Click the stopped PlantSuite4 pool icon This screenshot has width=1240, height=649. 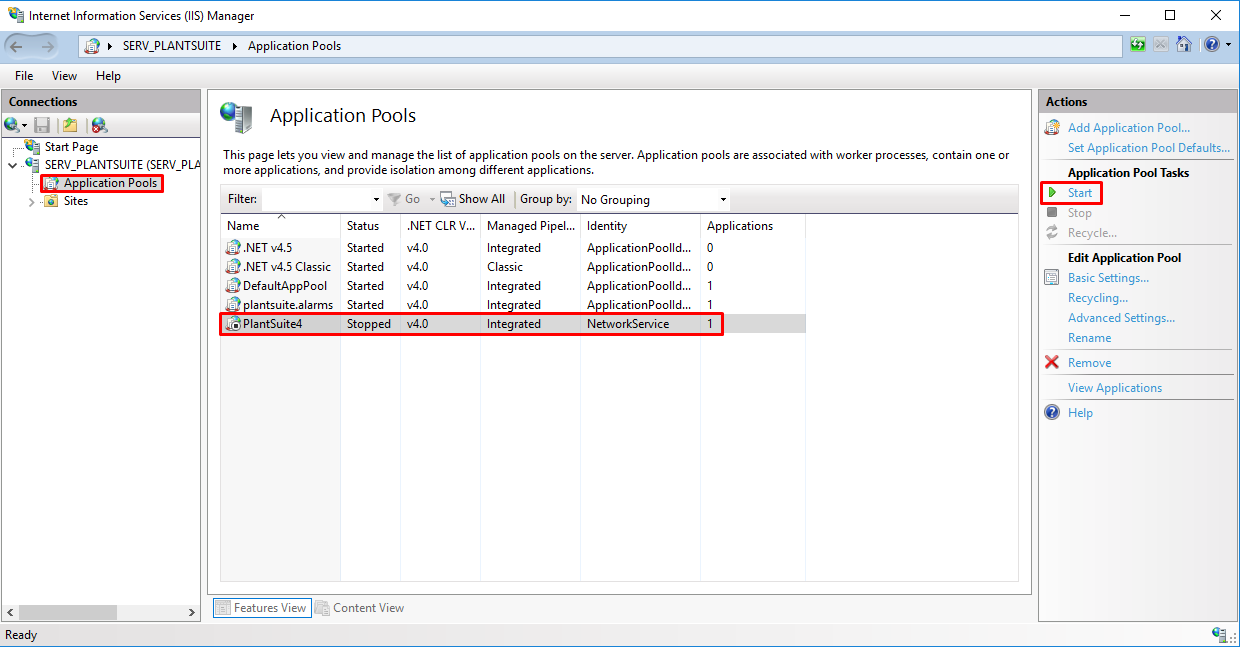click(x=234, y=324)
